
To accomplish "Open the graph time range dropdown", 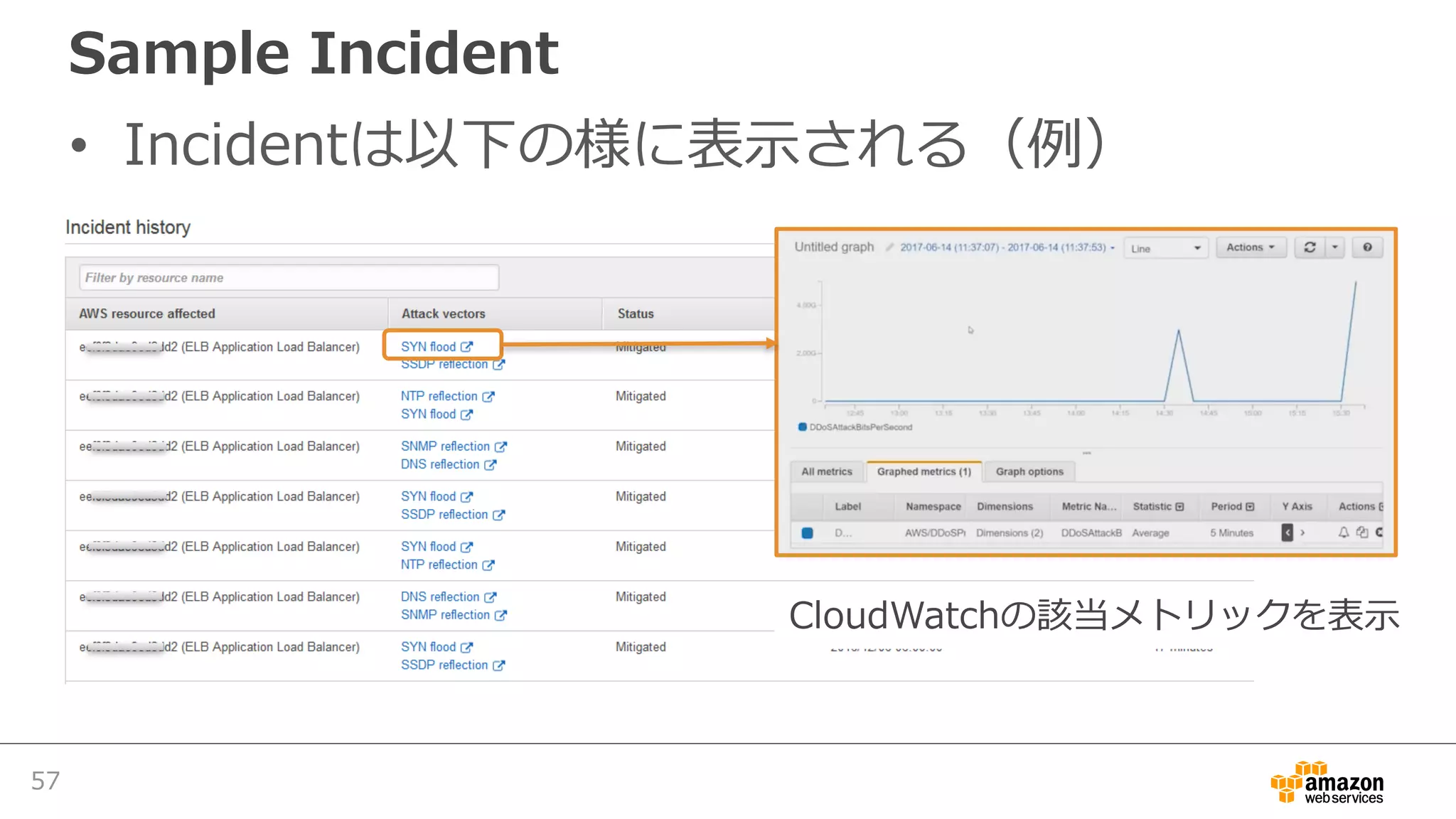I will (x=1007, y=247).
